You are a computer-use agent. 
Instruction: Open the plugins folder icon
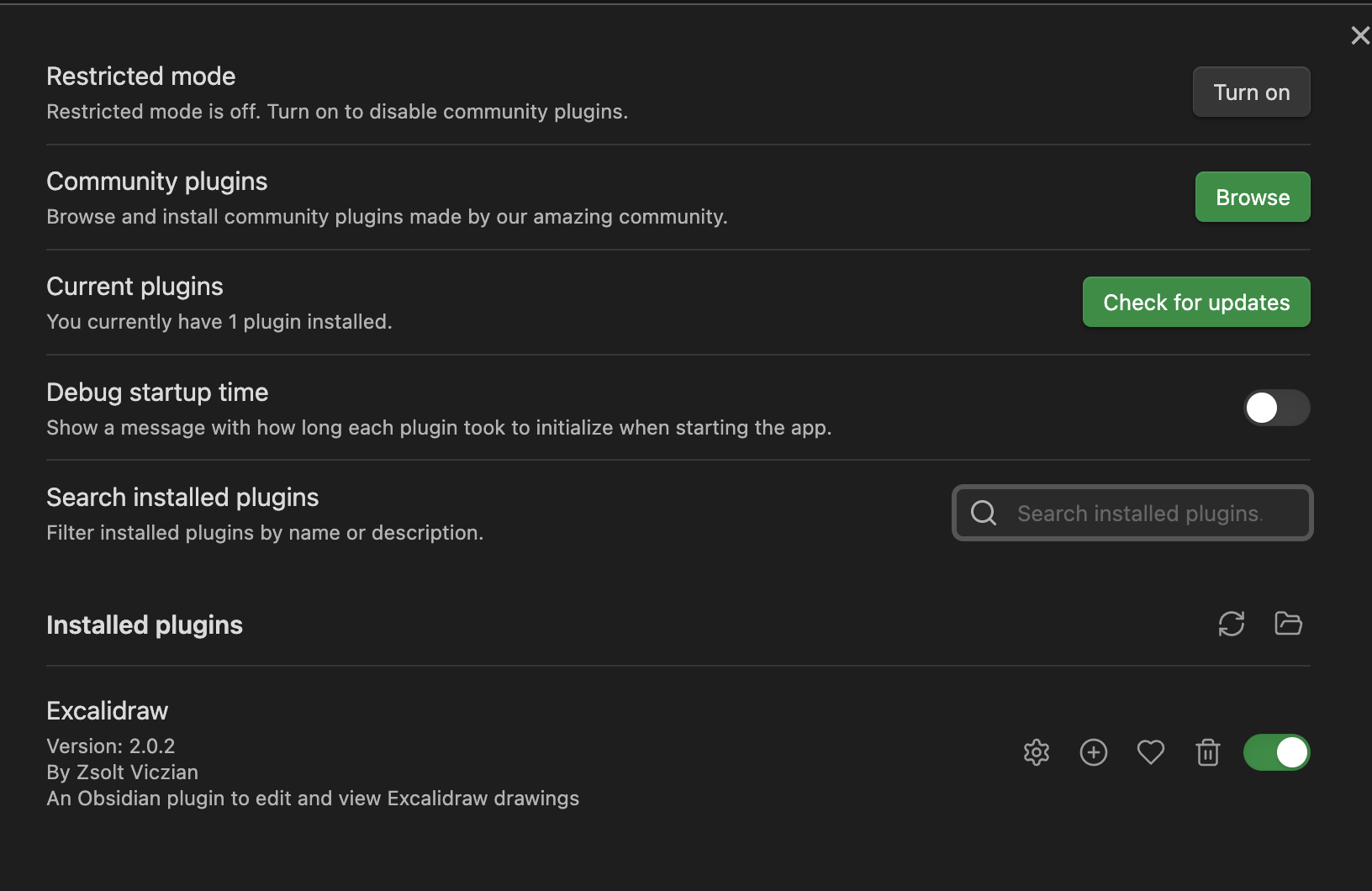click(1287, 624)
